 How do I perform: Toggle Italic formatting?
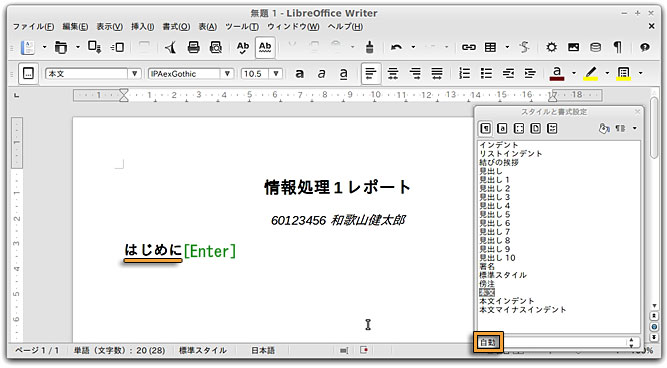click(x=322, y=74)
